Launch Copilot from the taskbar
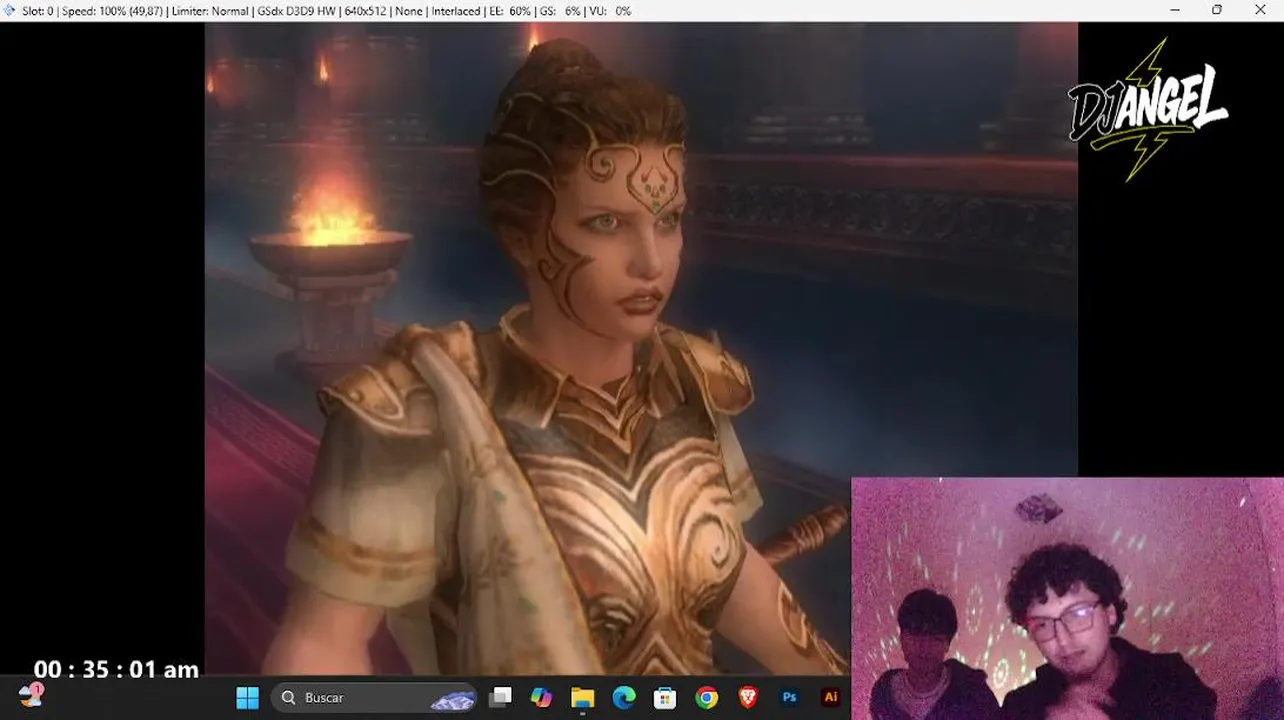 [x=541, y=698]
